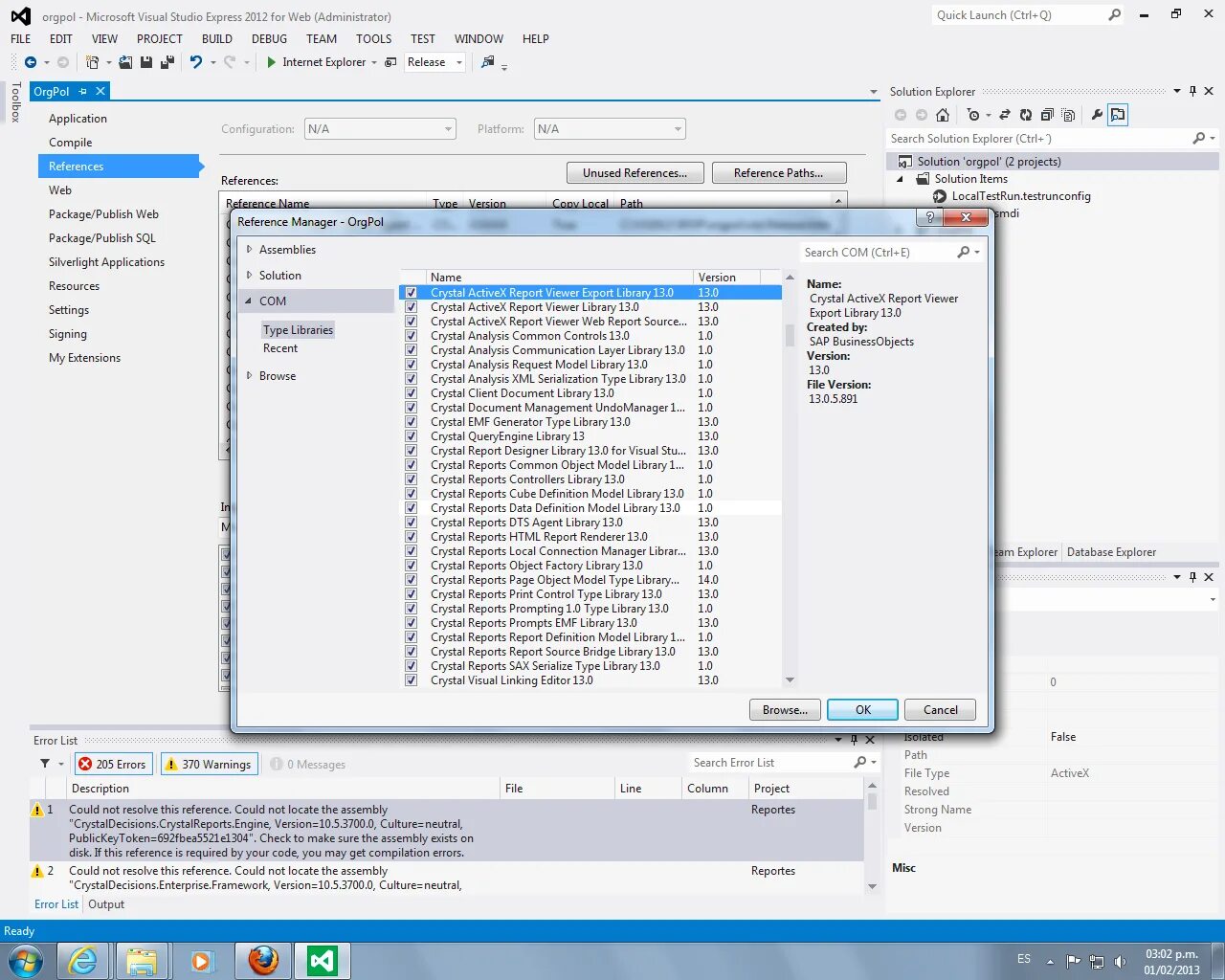Viewport: 1225px width, 980px height.
Task: Start debugging with the green play icon
Action: [x=272, y=62]
